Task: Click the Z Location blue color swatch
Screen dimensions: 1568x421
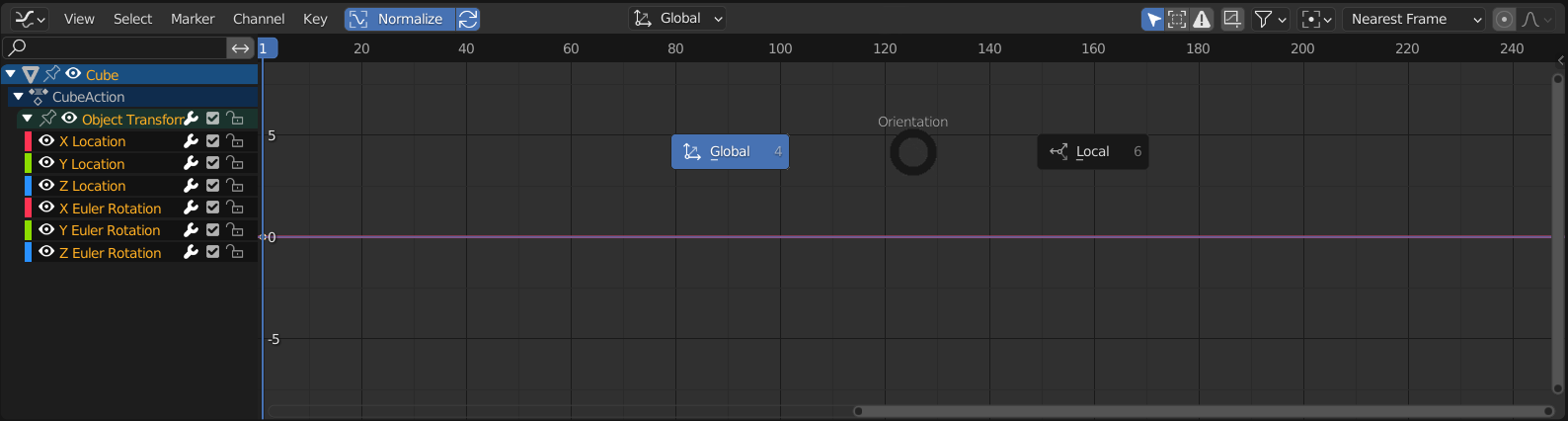Action: point(28,186)
